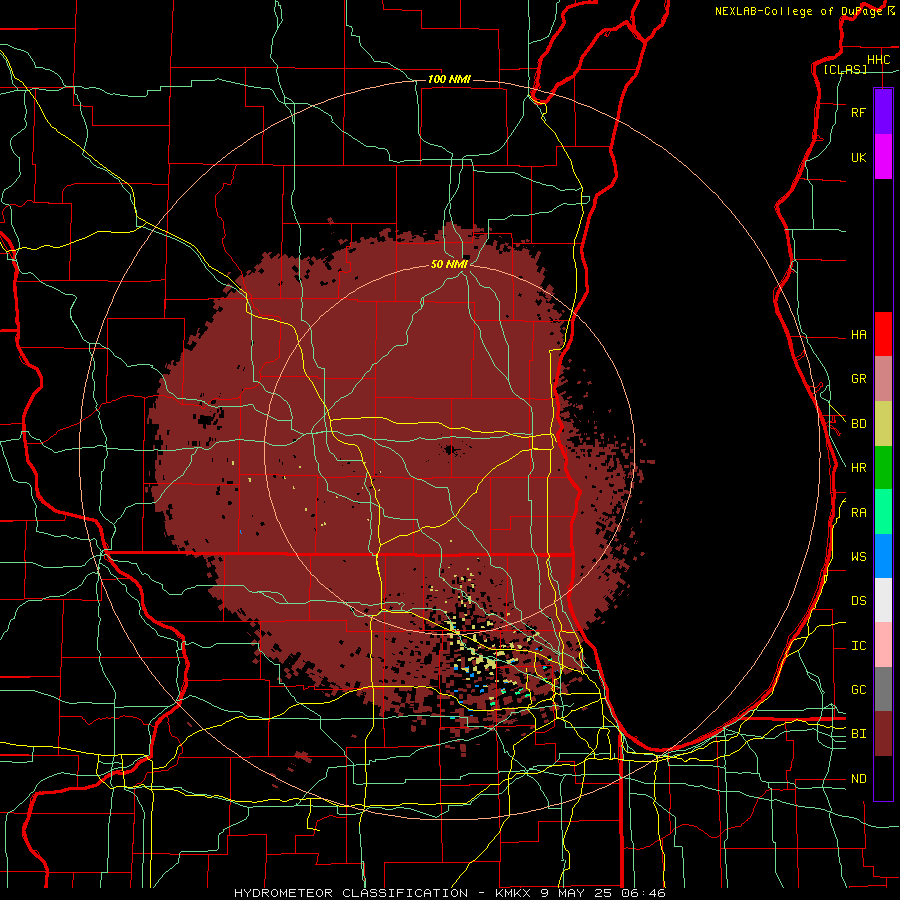Click the DS white legend swatch
The image size is (900, 900).
tap(883, 600)
